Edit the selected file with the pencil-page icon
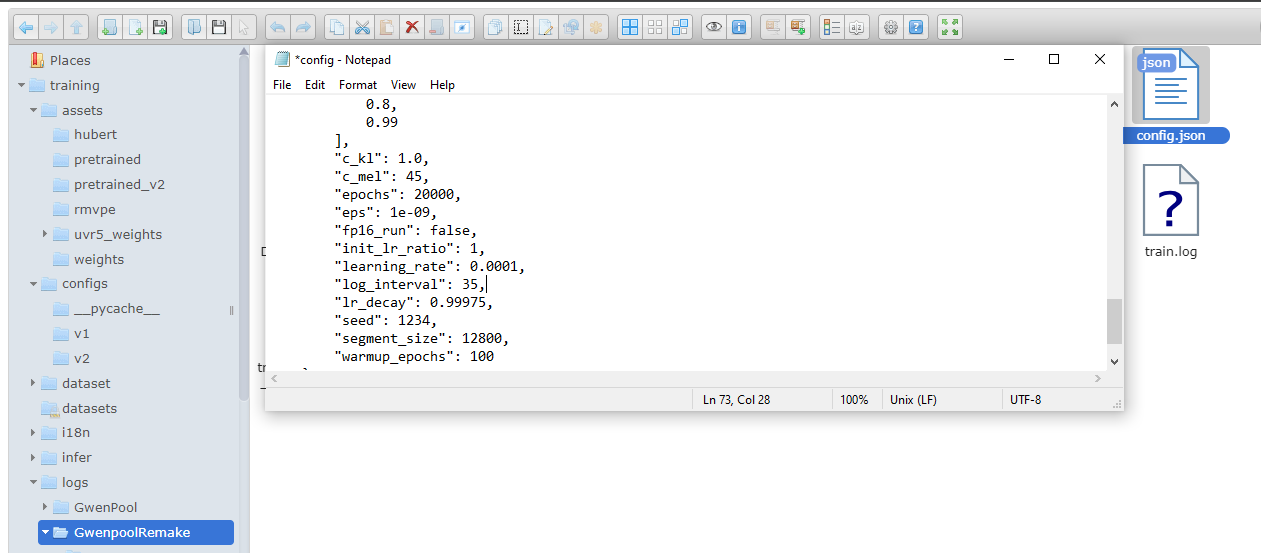The width and height of the screenshot is (1261, 553). point(546,27)
